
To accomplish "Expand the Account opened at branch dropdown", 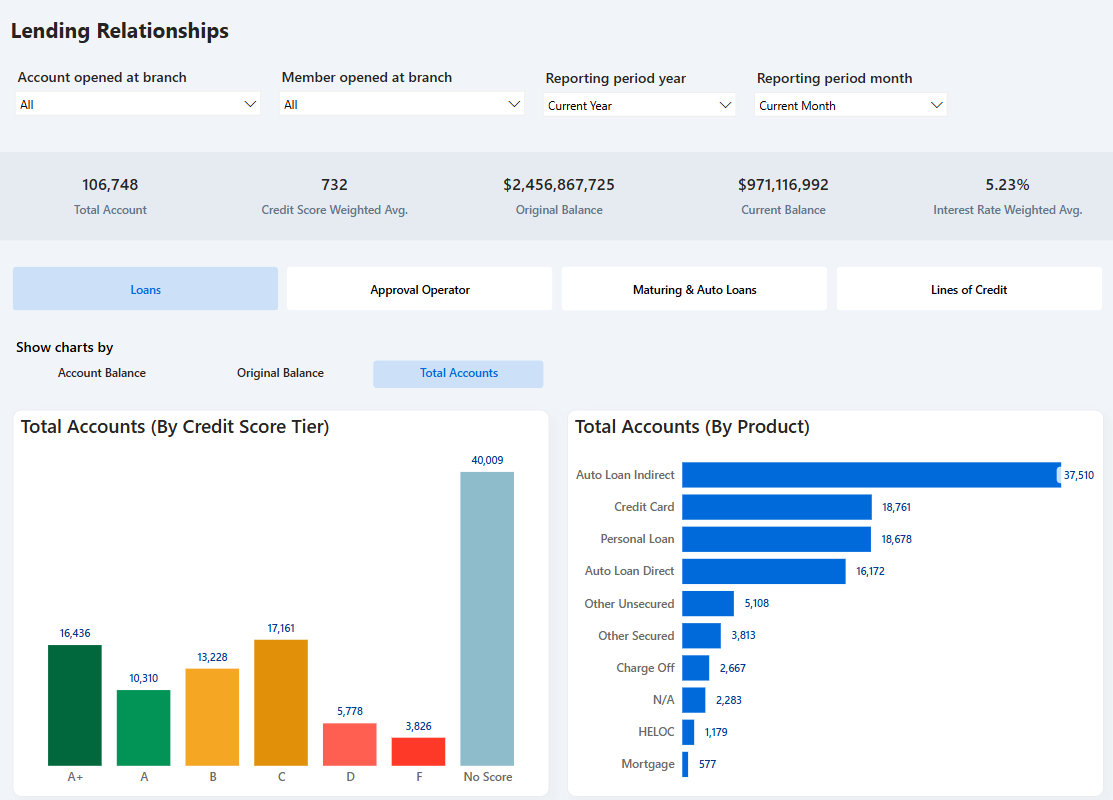I will pos(138,104).
